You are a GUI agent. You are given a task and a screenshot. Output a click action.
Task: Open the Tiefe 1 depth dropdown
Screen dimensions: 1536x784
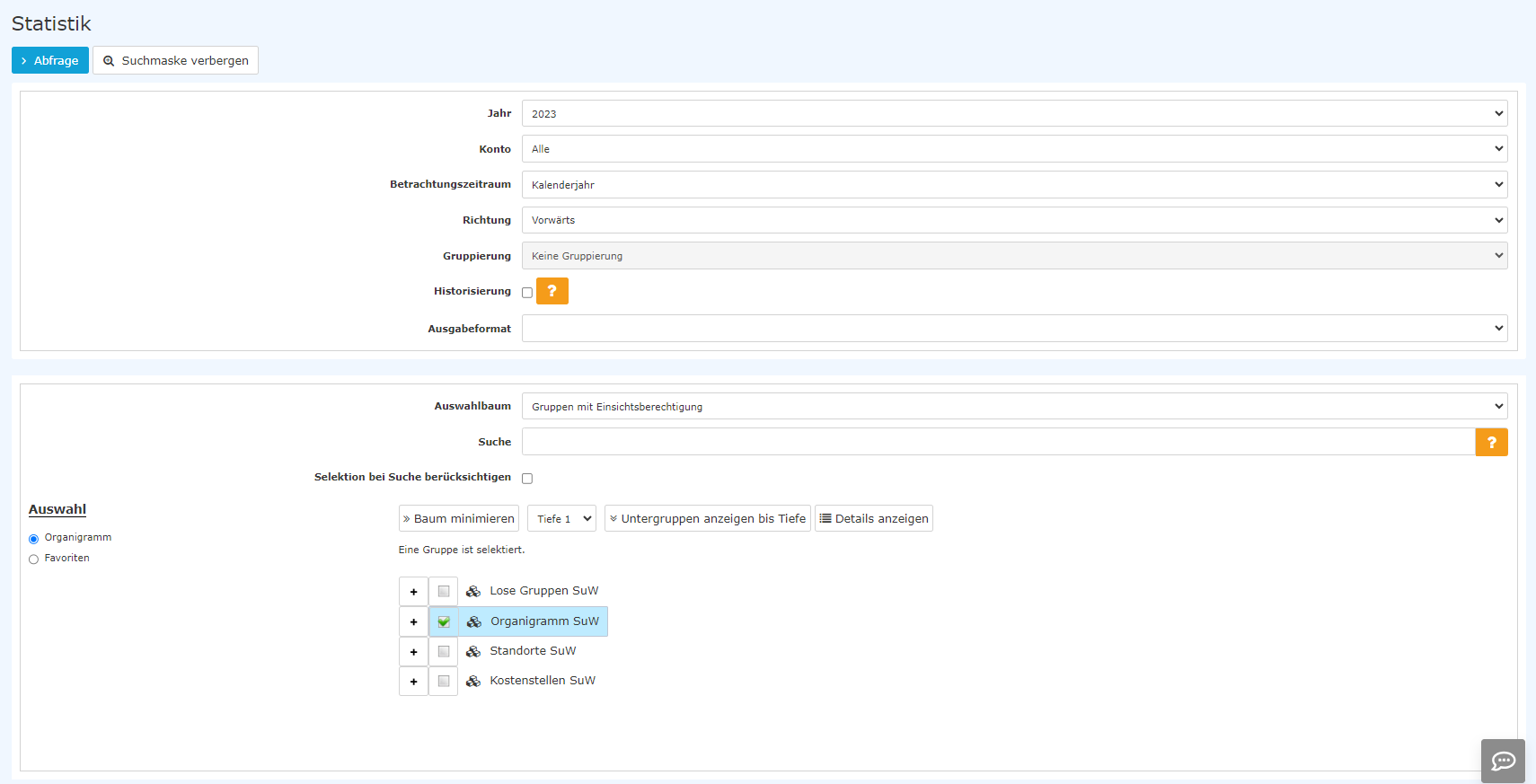pos(561,518)
